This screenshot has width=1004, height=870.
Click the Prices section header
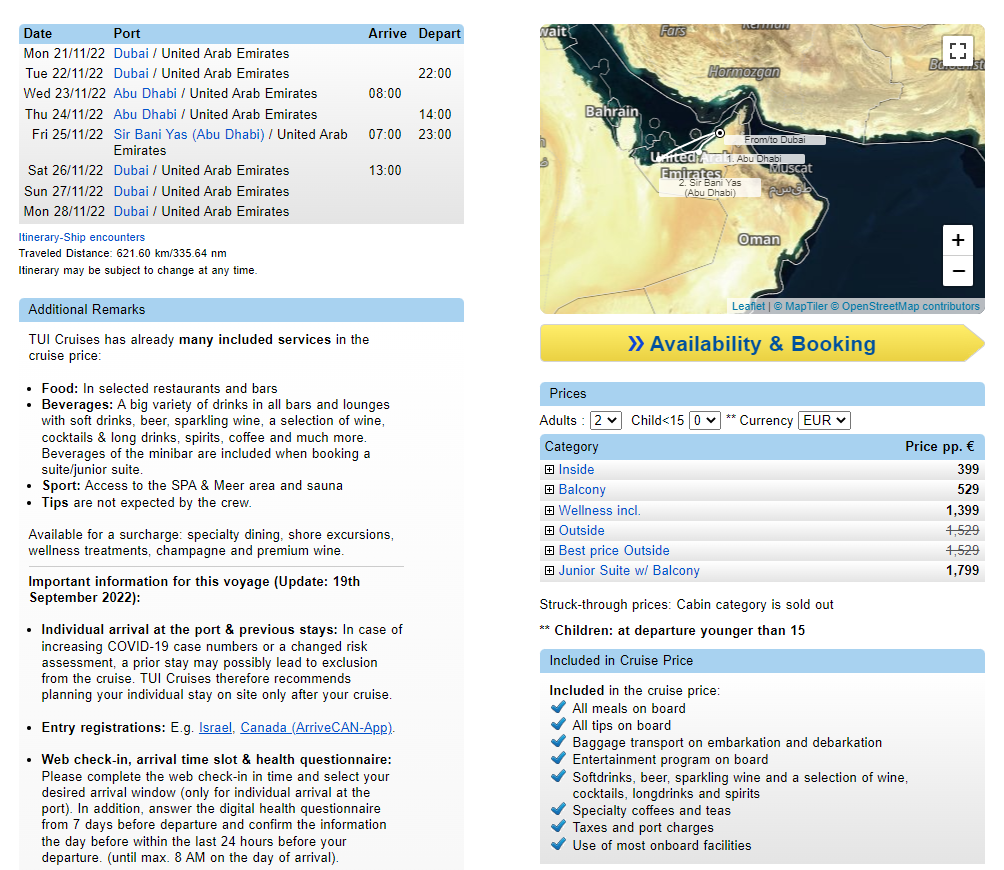[x=762, y=394]
